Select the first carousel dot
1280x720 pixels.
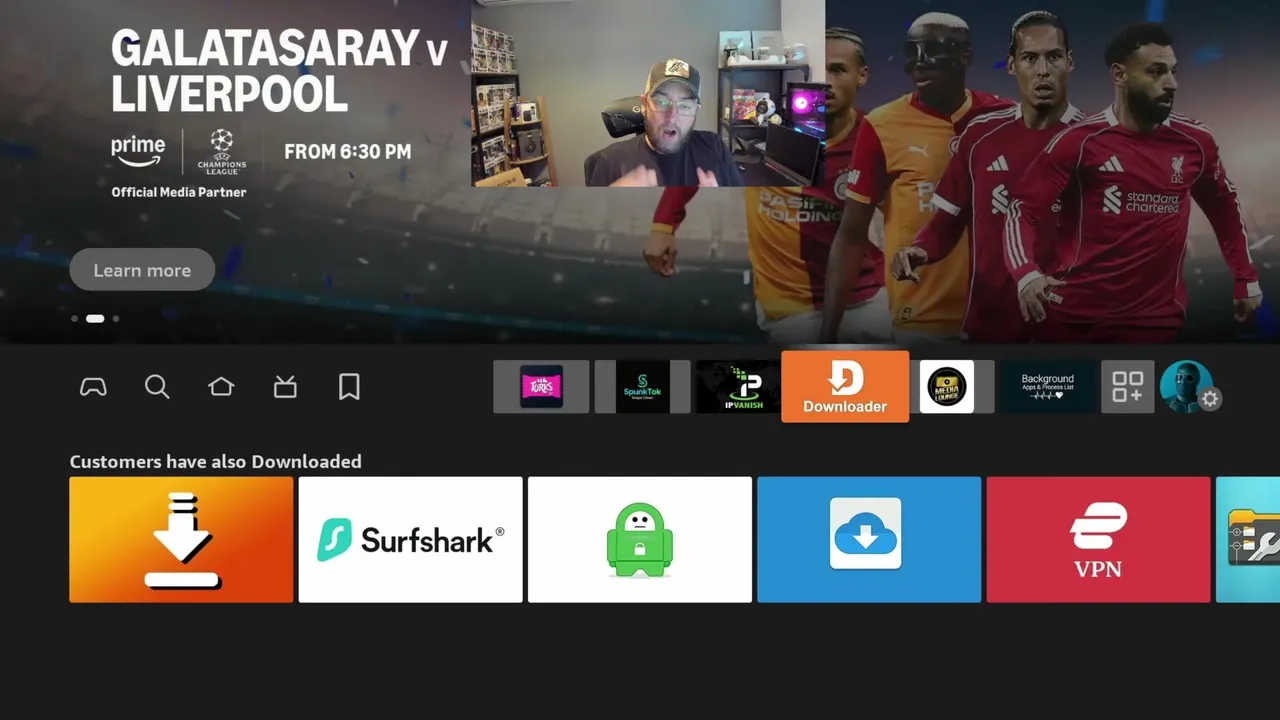click(74, 319)
